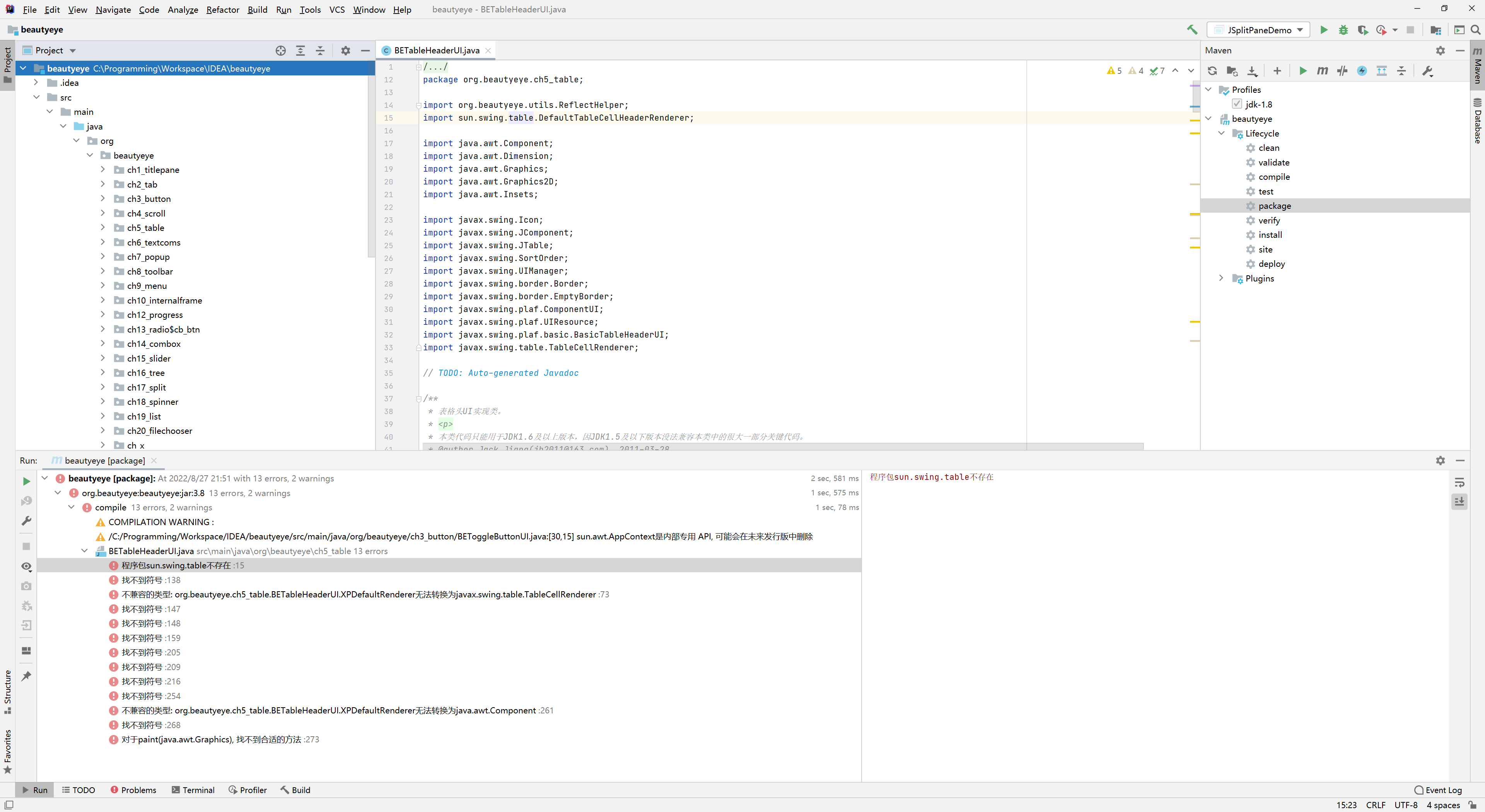Hide the Run tool window
The image size is (1485, 812).
click(1460, 461)
